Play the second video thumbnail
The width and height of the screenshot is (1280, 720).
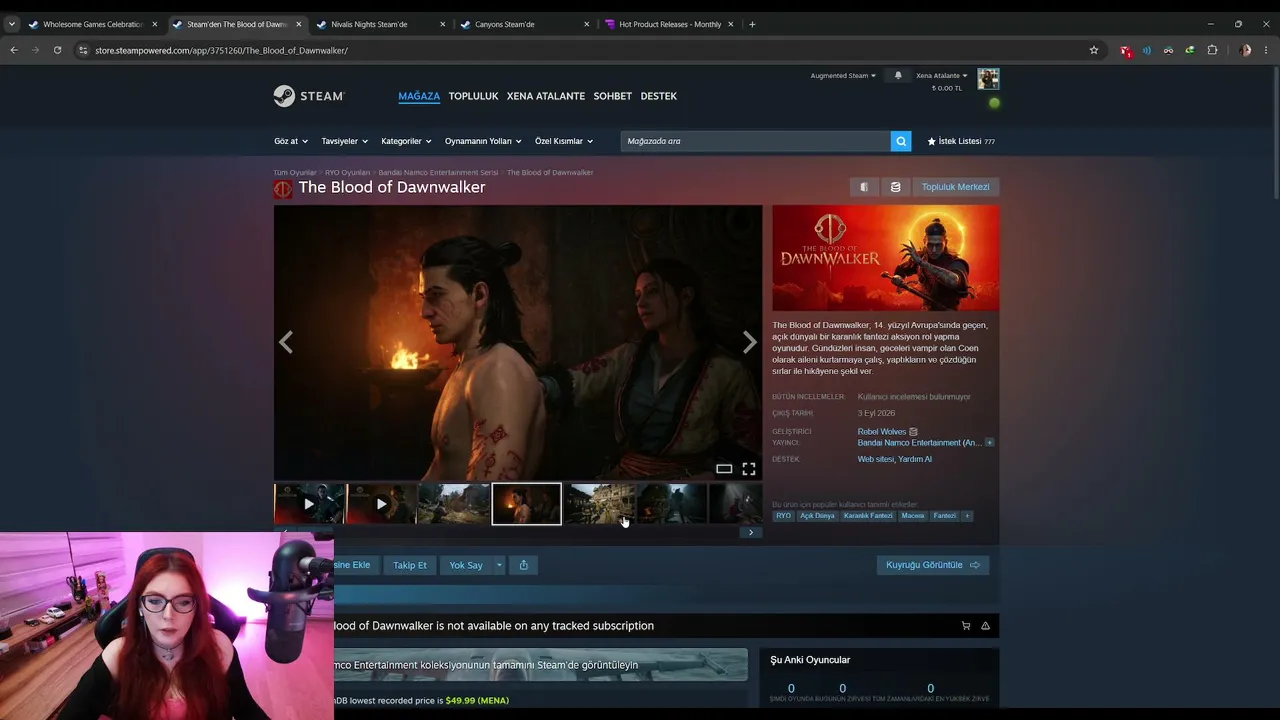coord(381,504)
